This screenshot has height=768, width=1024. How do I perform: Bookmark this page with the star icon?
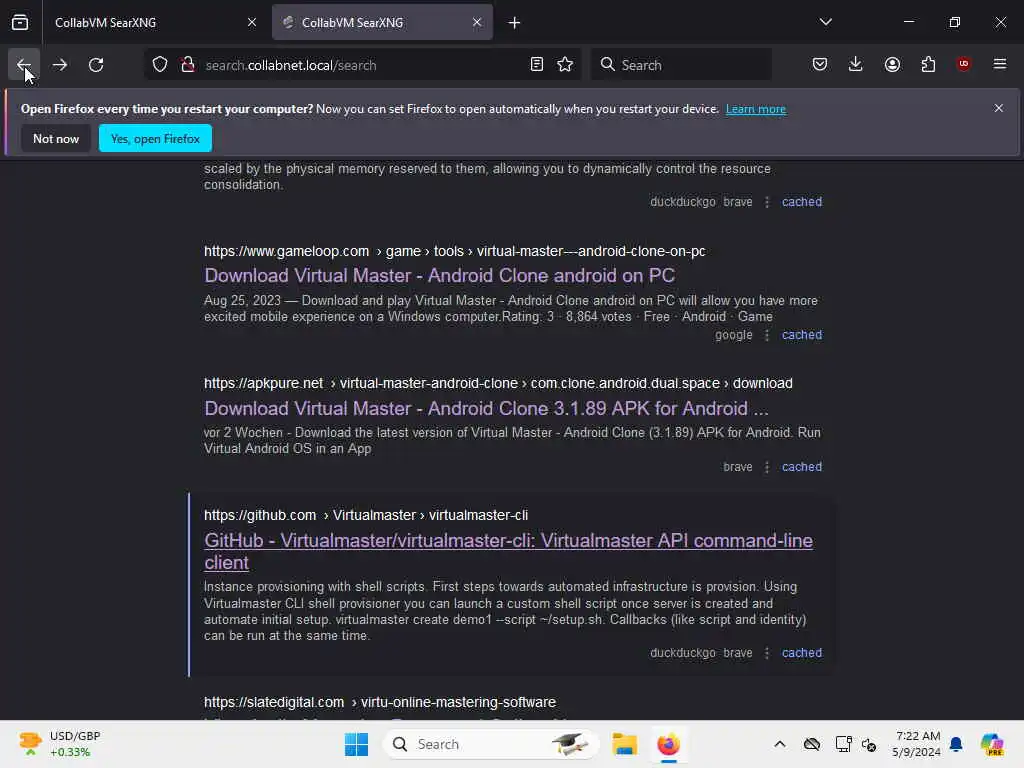click(565, 65)
